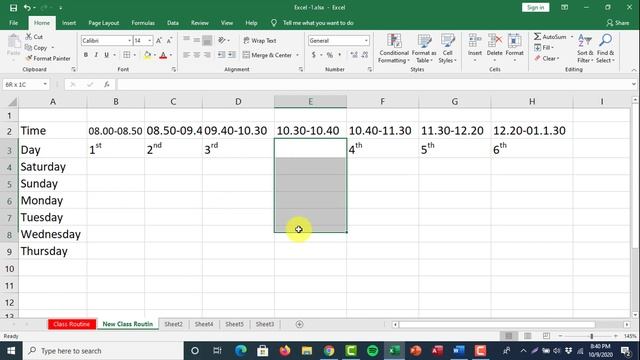Click the Copy icon
Image resolution: width=640 pixels, height=360 pixels.
pyautogui.click(x=28, y=48)
